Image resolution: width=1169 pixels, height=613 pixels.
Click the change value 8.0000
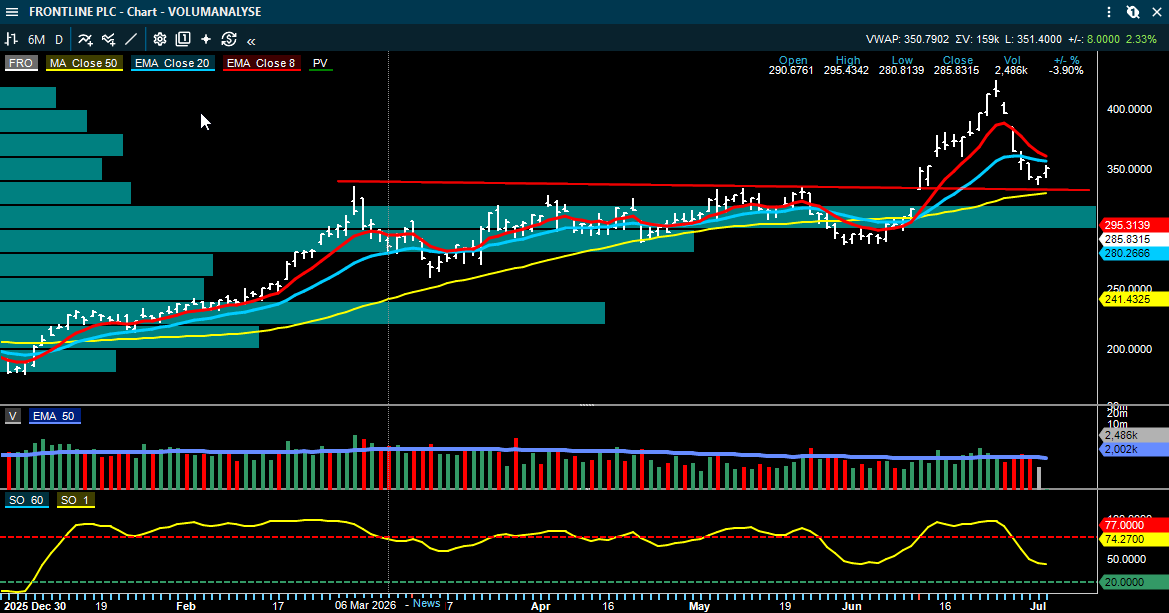pos(1103,40)
